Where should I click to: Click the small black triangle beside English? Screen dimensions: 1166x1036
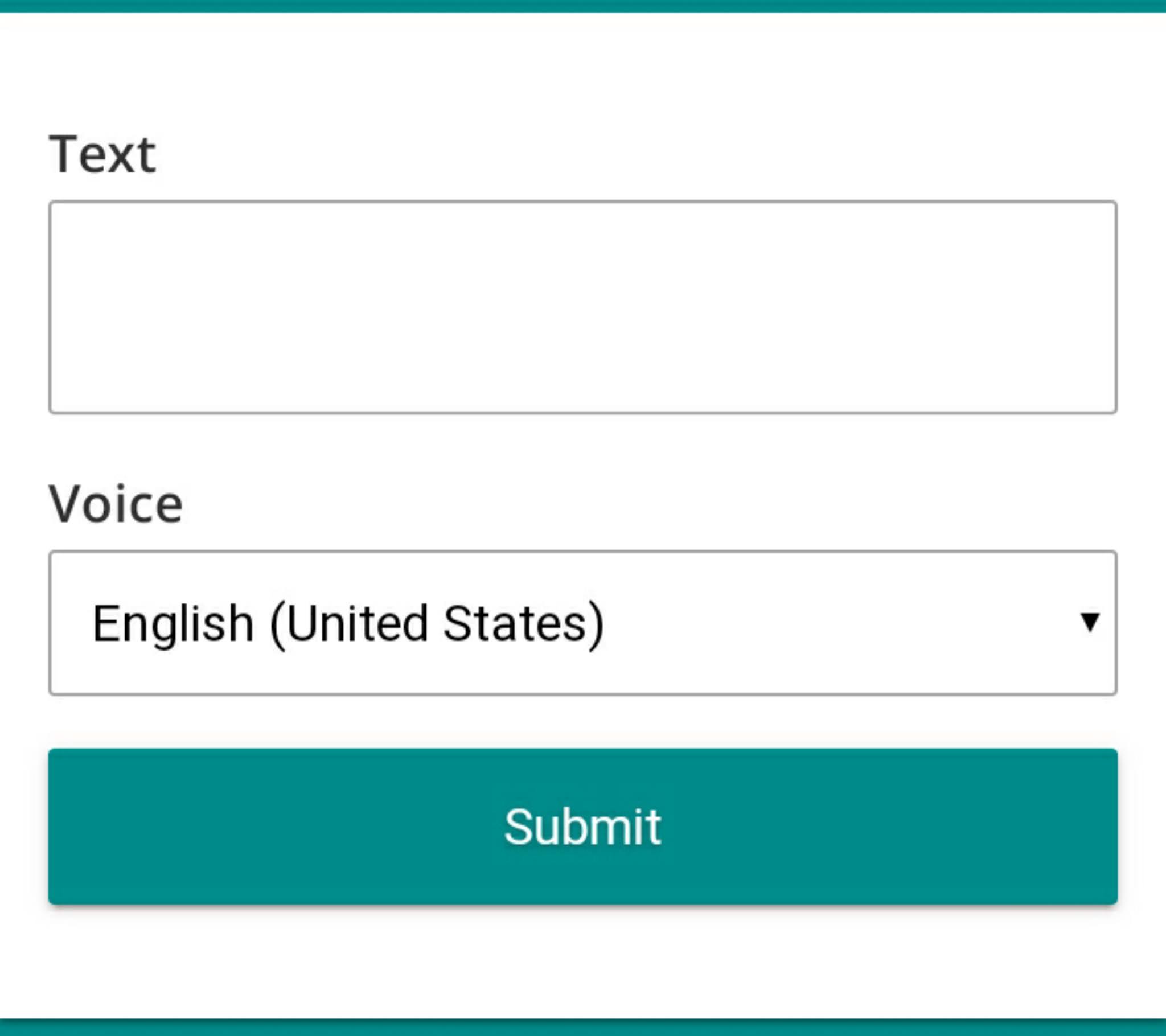[1090, 622]
